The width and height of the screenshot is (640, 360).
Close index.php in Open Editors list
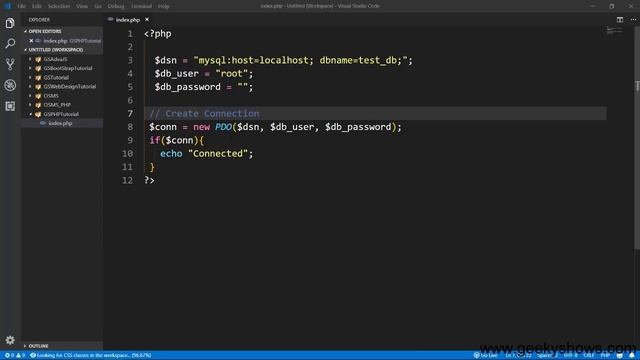pos(31,41)
